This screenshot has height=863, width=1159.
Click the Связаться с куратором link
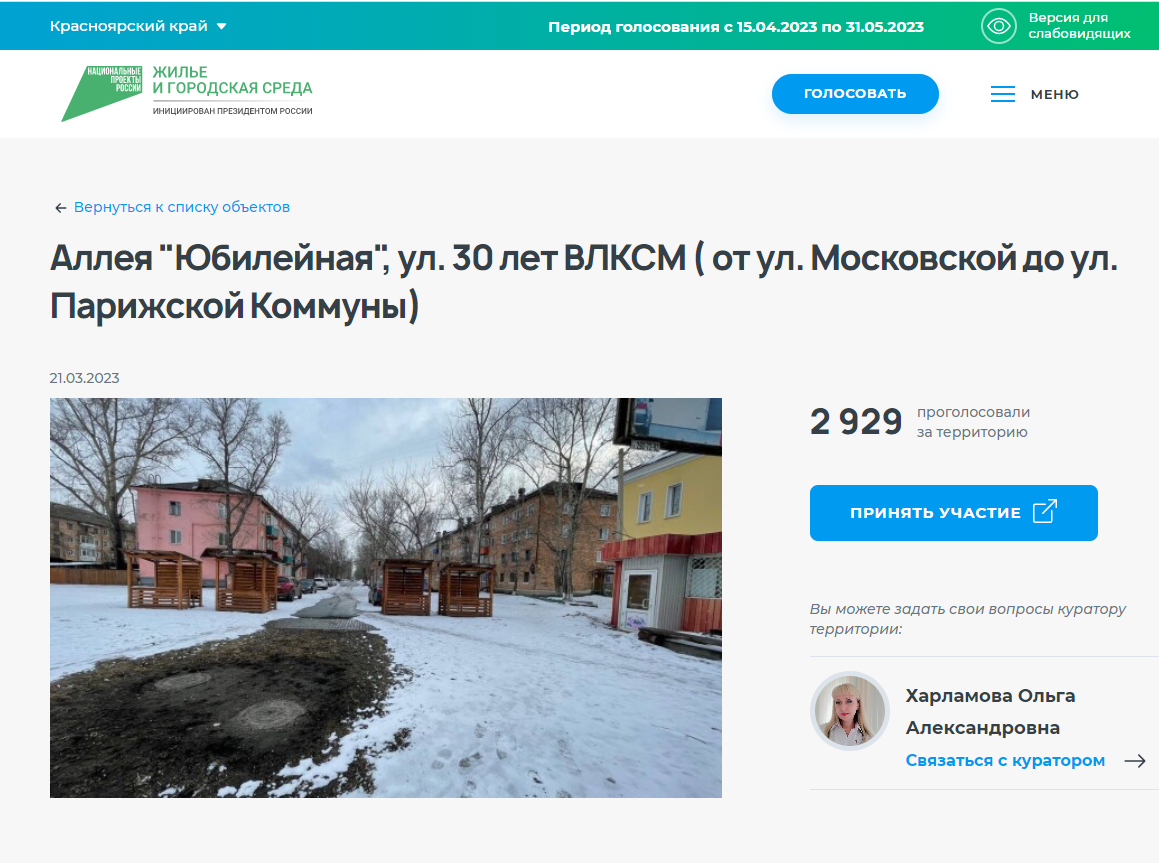tap(1005, 760)
